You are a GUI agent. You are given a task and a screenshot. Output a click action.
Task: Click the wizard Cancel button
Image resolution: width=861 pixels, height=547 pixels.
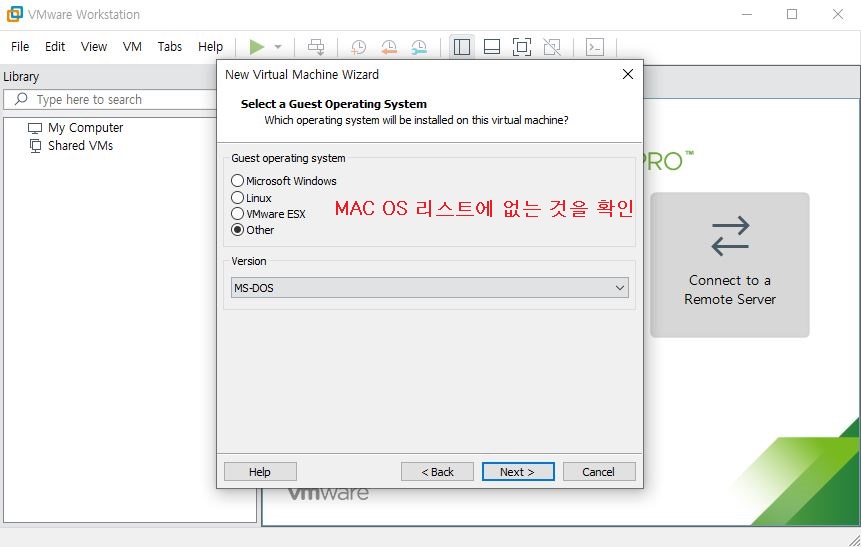coord(599,472)
